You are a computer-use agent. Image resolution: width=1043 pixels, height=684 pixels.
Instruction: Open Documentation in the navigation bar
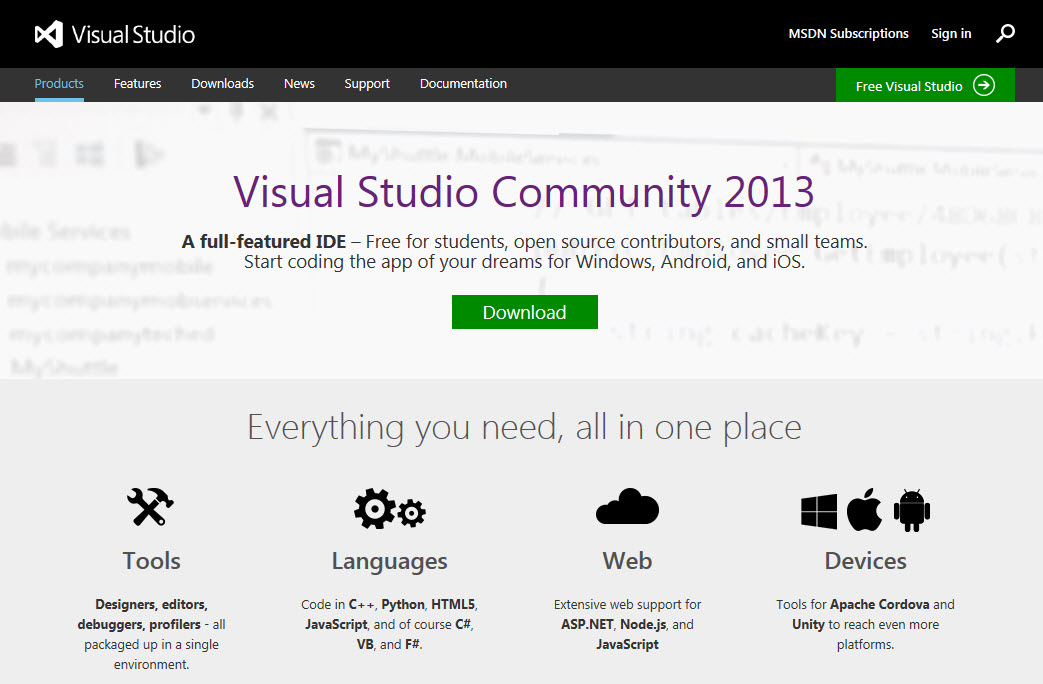coord(463,84)
